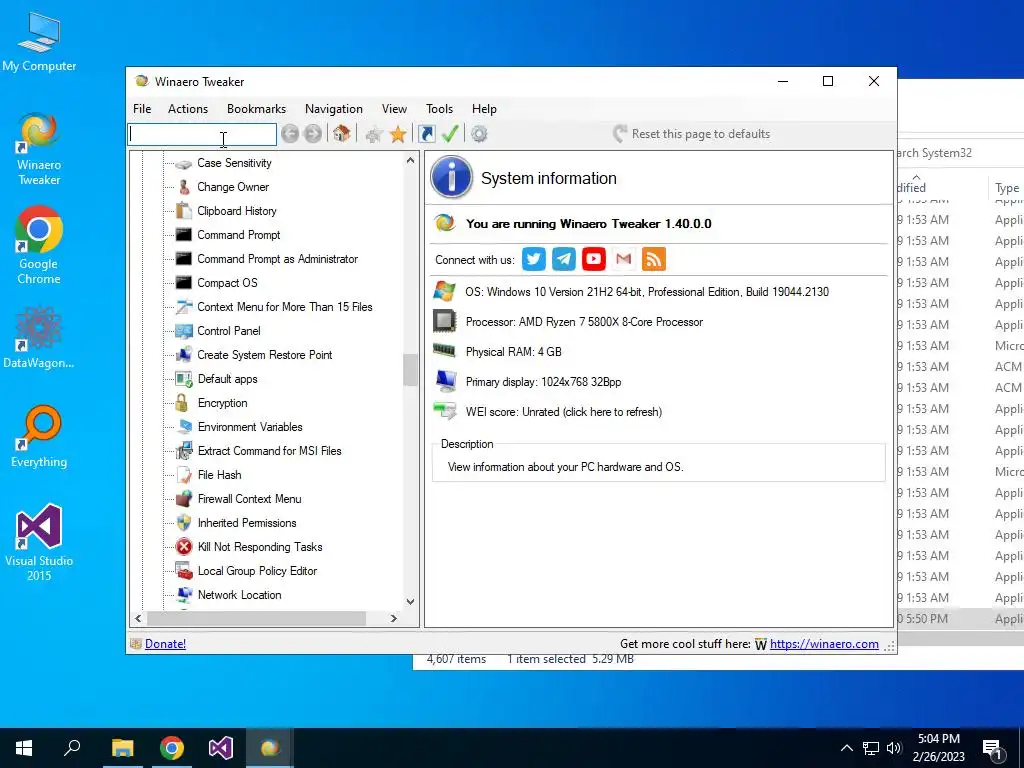
Task: Open settings via the gear toolbar icon
Action: click(479, 134)
